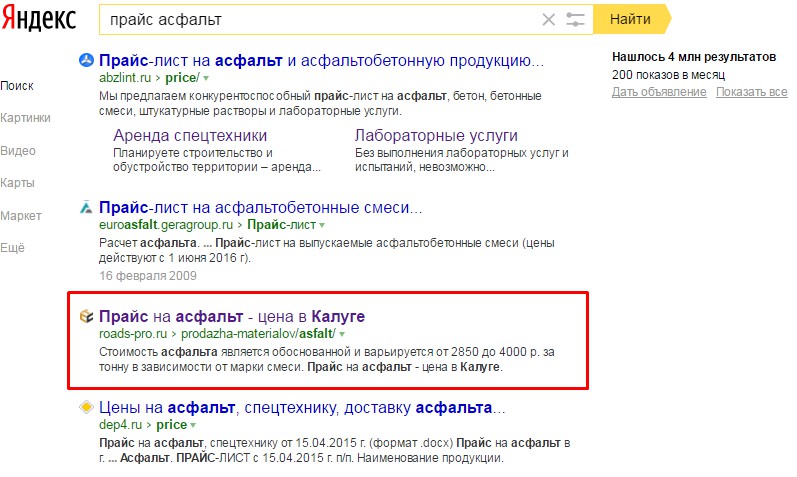
Task: Open the dropdown arrow after dep4.ru price
Action: coord(193,425)
